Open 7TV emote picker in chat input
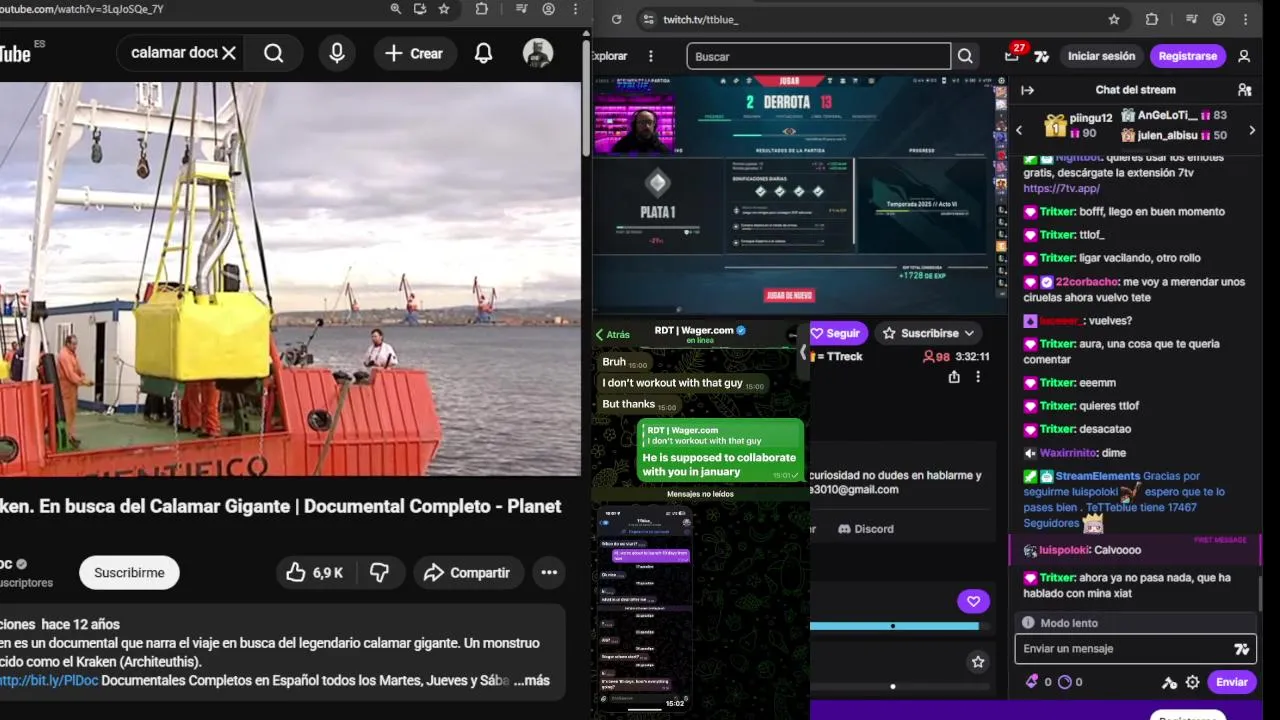 [1241, 649]
